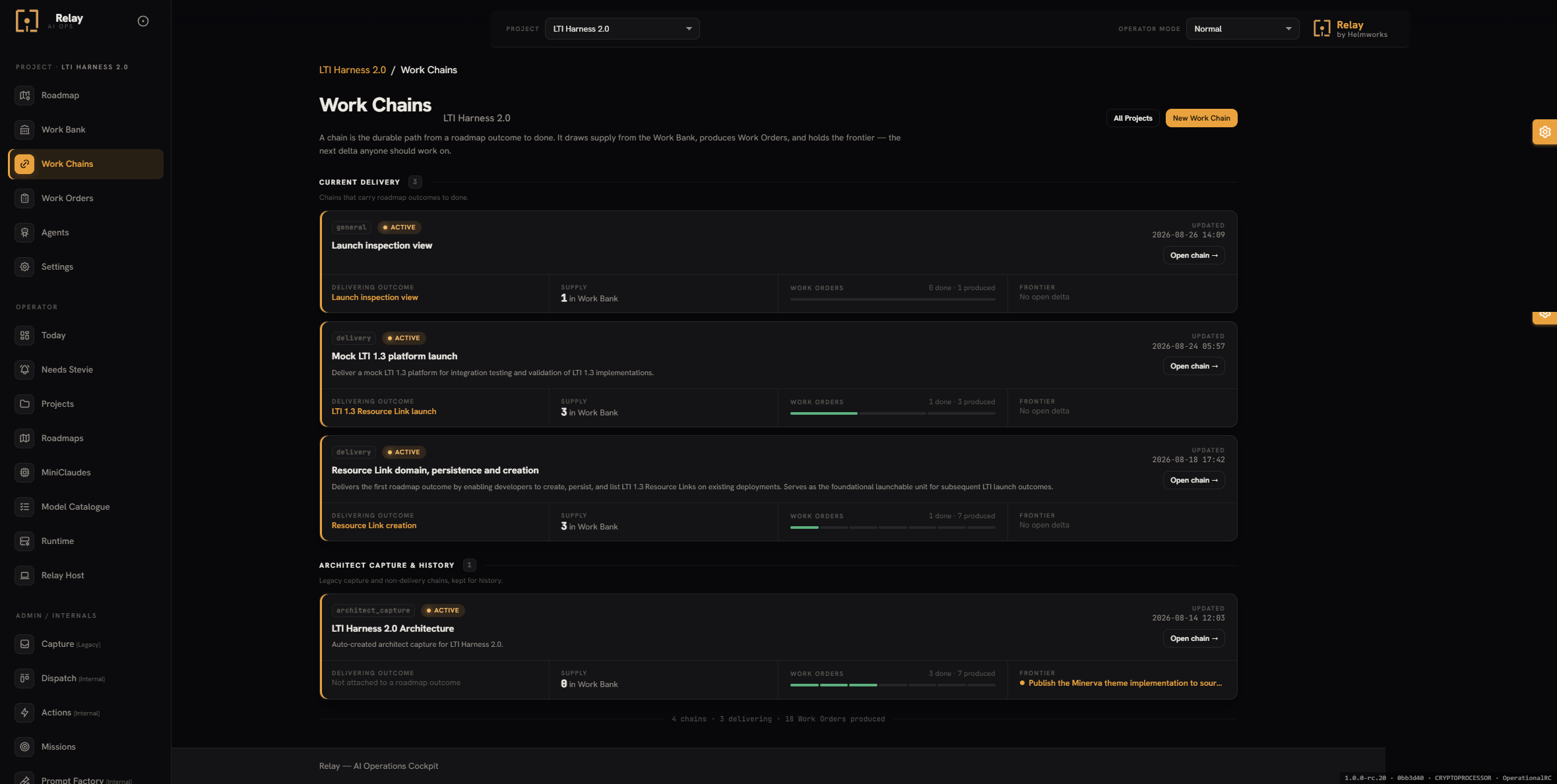The width and height of the screenshot is (1557, 784).
Task: Open the Agents robot icon
Action: point(24,233)
